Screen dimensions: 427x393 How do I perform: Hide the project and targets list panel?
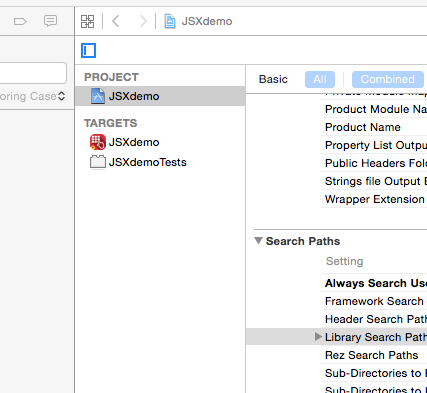(89, 51)
